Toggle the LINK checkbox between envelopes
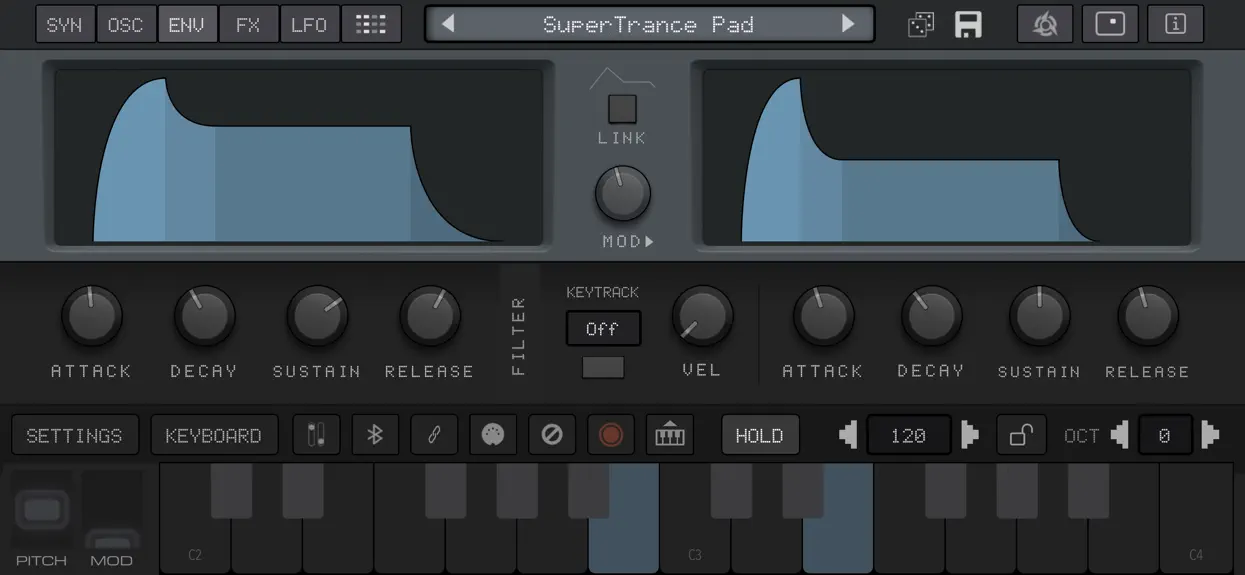Viewport: 1245px width, 575px height. (x=622, y=108)
